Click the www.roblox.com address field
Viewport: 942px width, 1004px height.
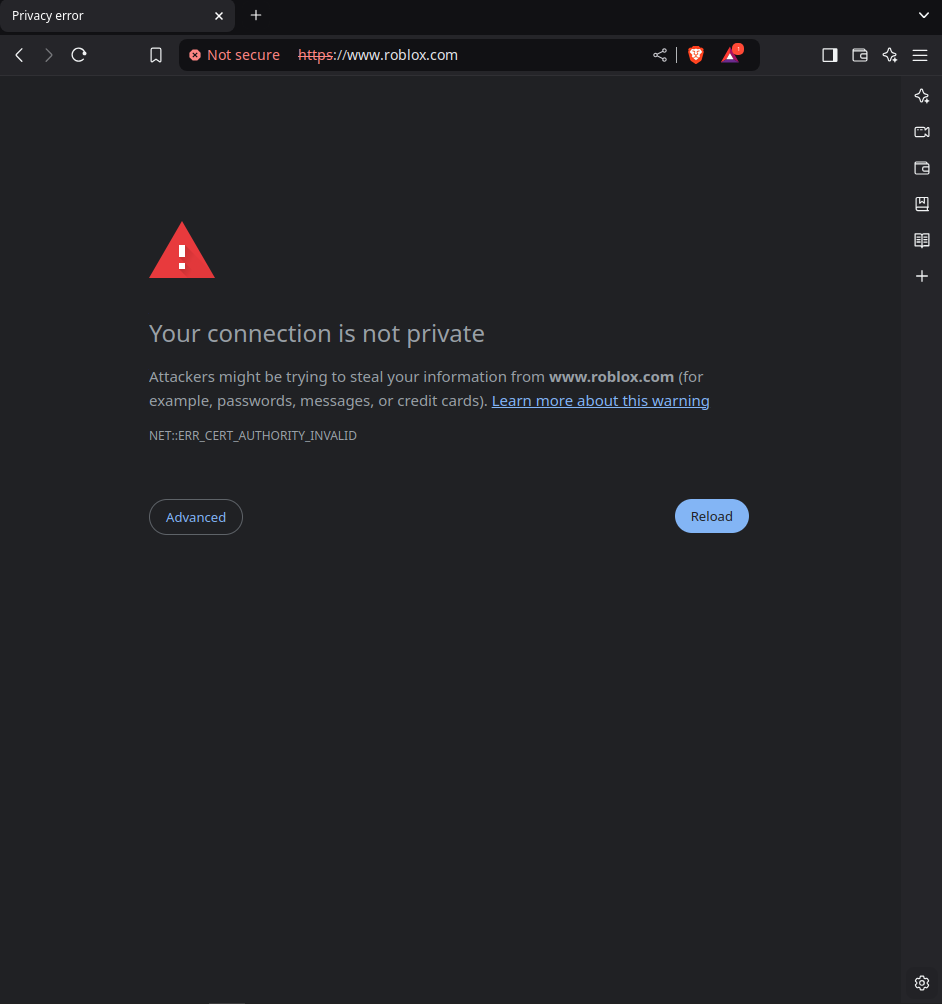click(378, 55)
